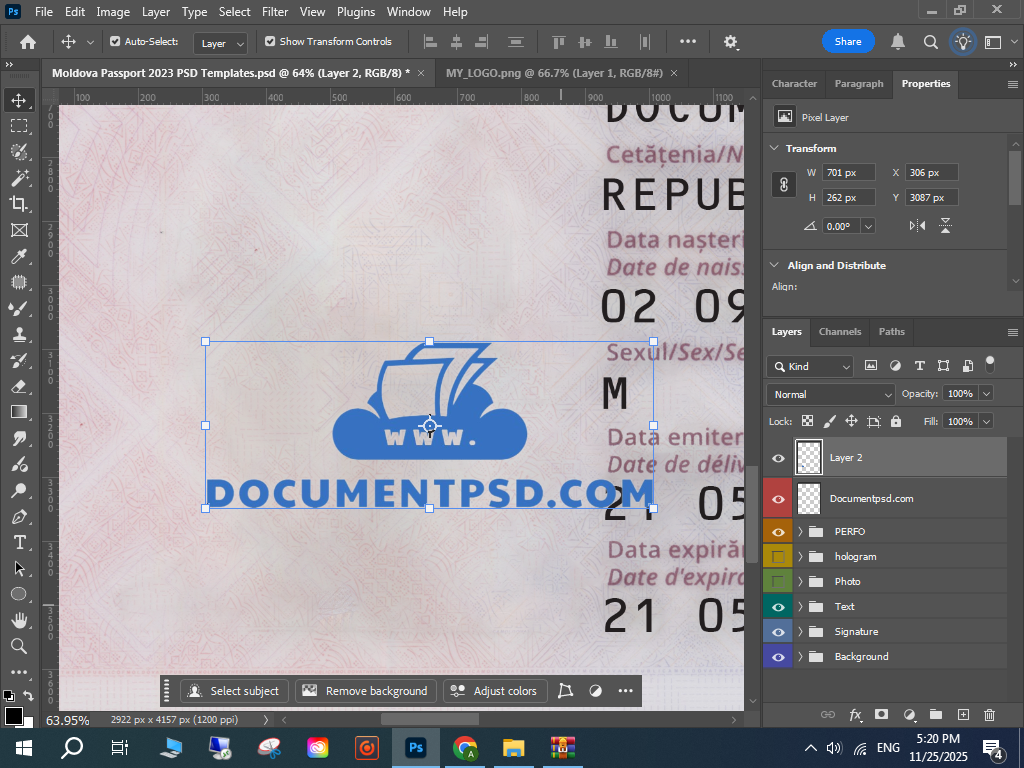Delete layer using trash icon
This screenshot has height=768, width=1024.
[989, 714]
